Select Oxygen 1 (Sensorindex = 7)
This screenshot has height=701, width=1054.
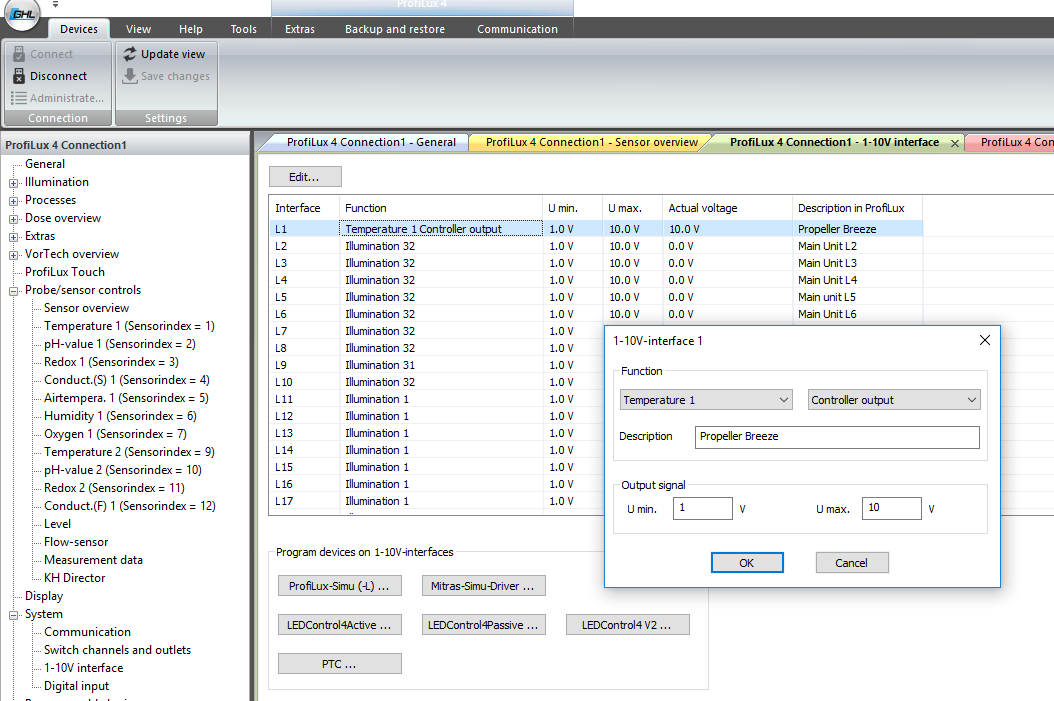click(115, 434)
